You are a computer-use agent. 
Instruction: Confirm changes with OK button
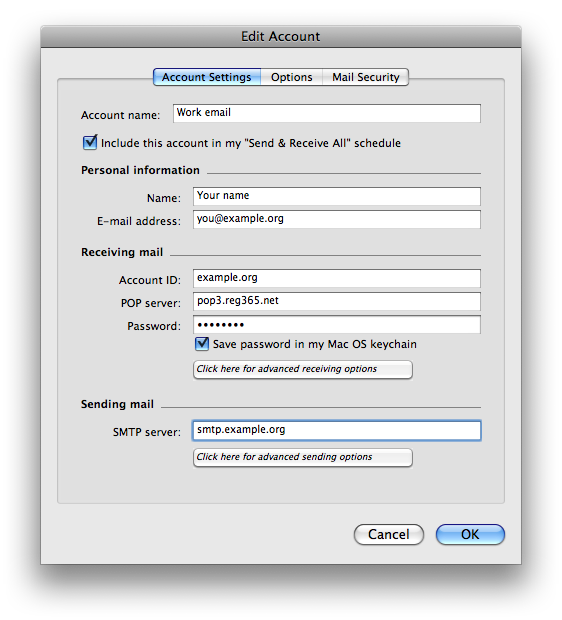click(x=470, y=535)
